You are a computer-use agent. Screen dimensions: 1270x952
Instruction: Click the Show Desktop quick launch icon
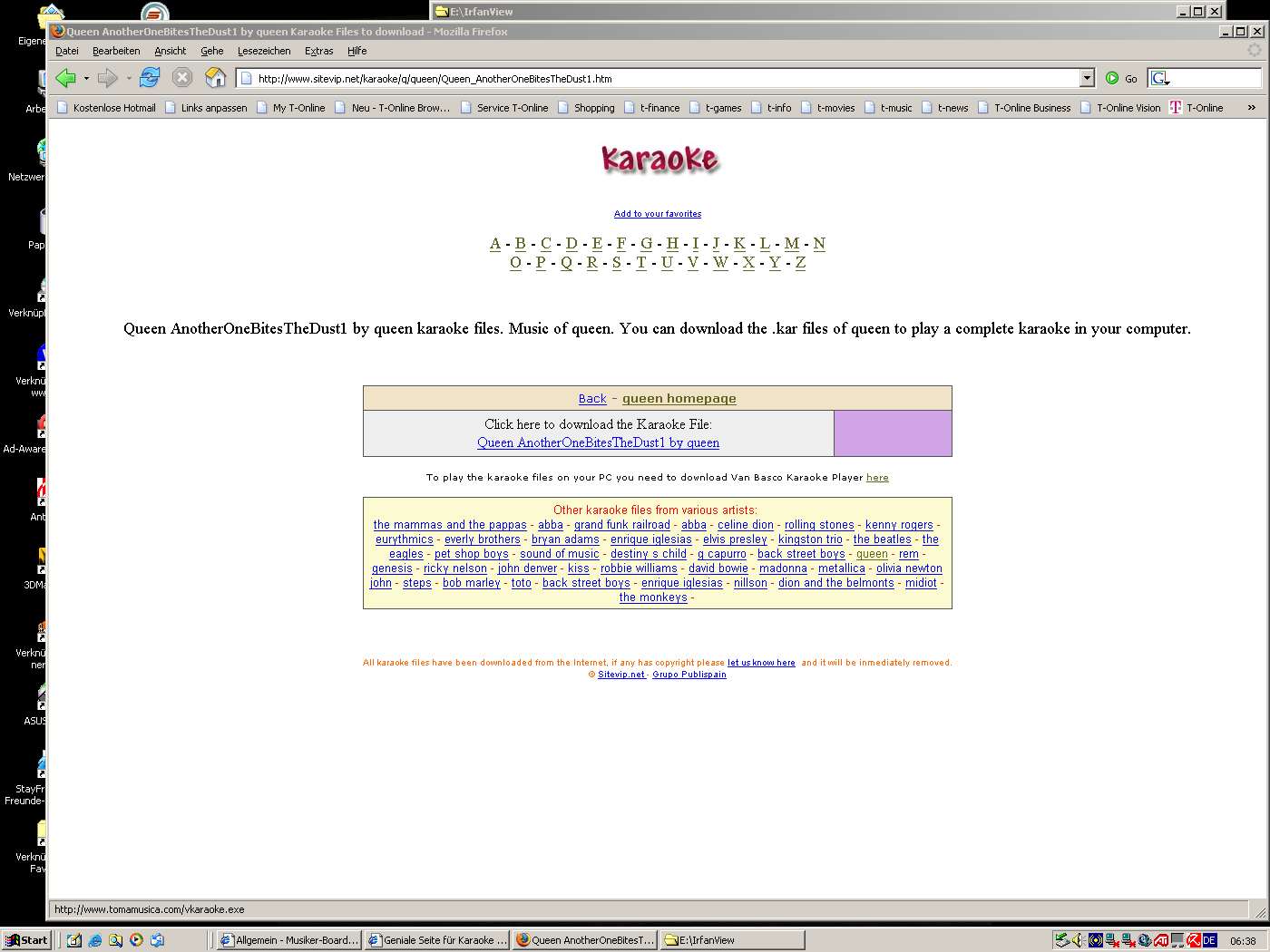74,940
